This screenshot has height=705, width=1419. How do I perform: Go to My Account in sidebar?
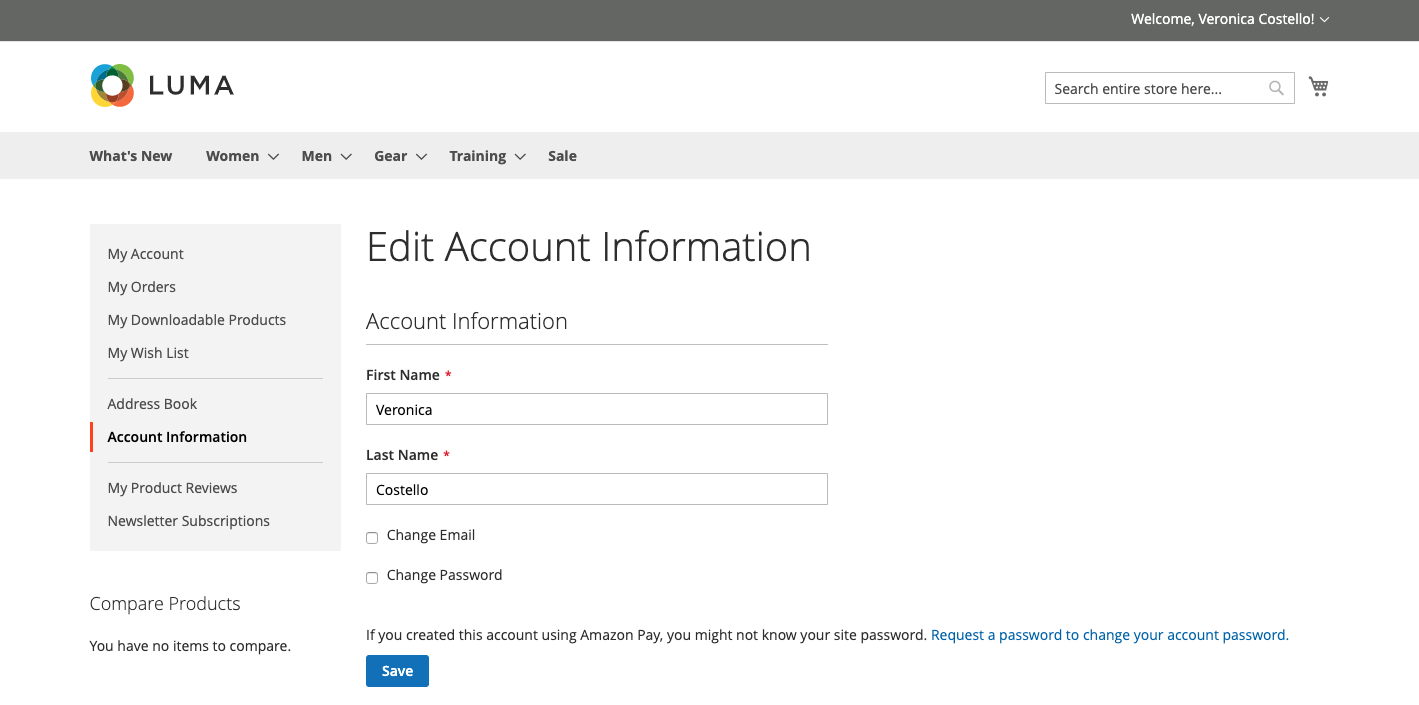pyautogui.click(x=146, y=254)
